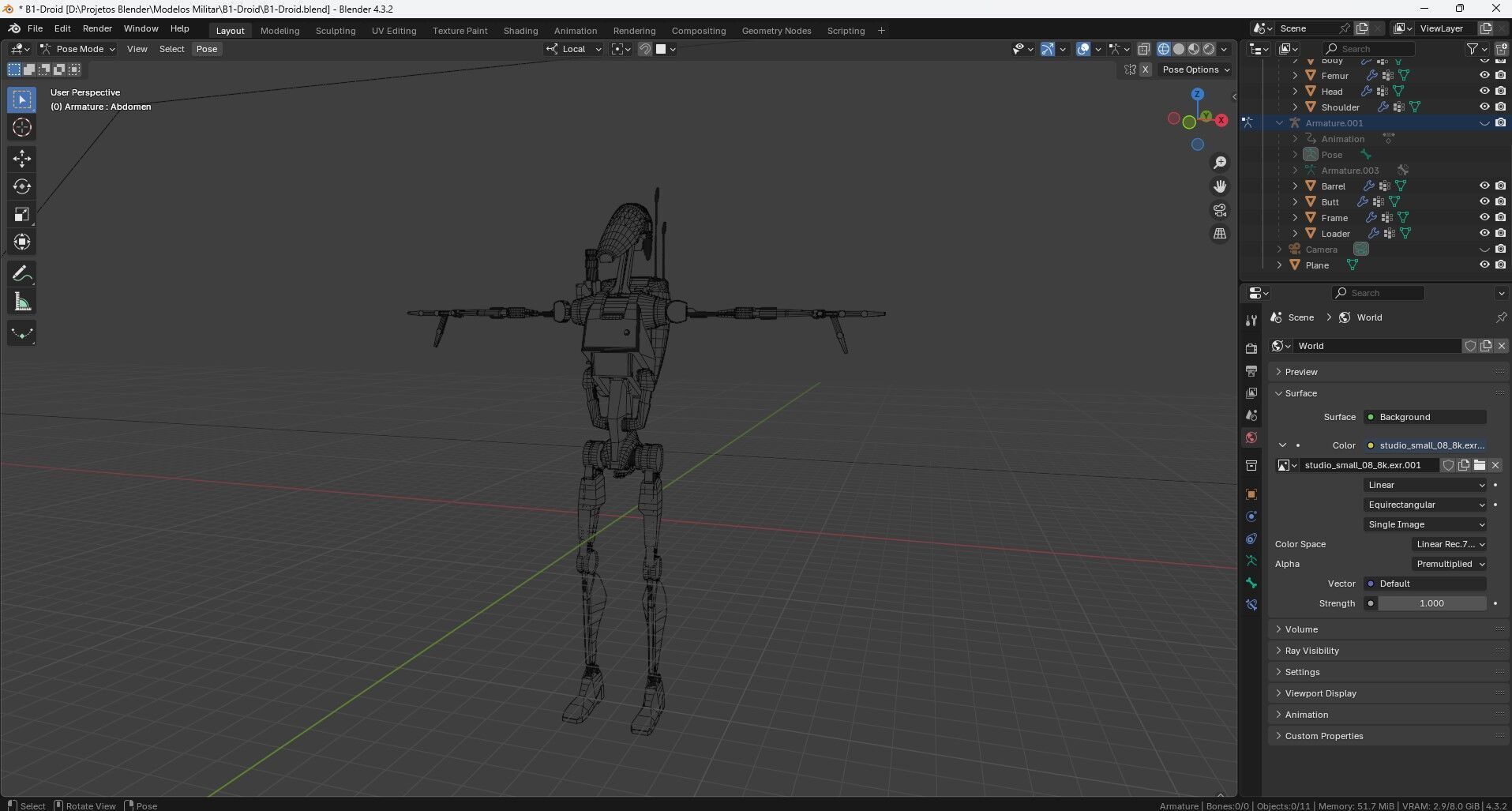
Task: Switch to wireframe viewport shading
Action: (x=1164, y=49)
